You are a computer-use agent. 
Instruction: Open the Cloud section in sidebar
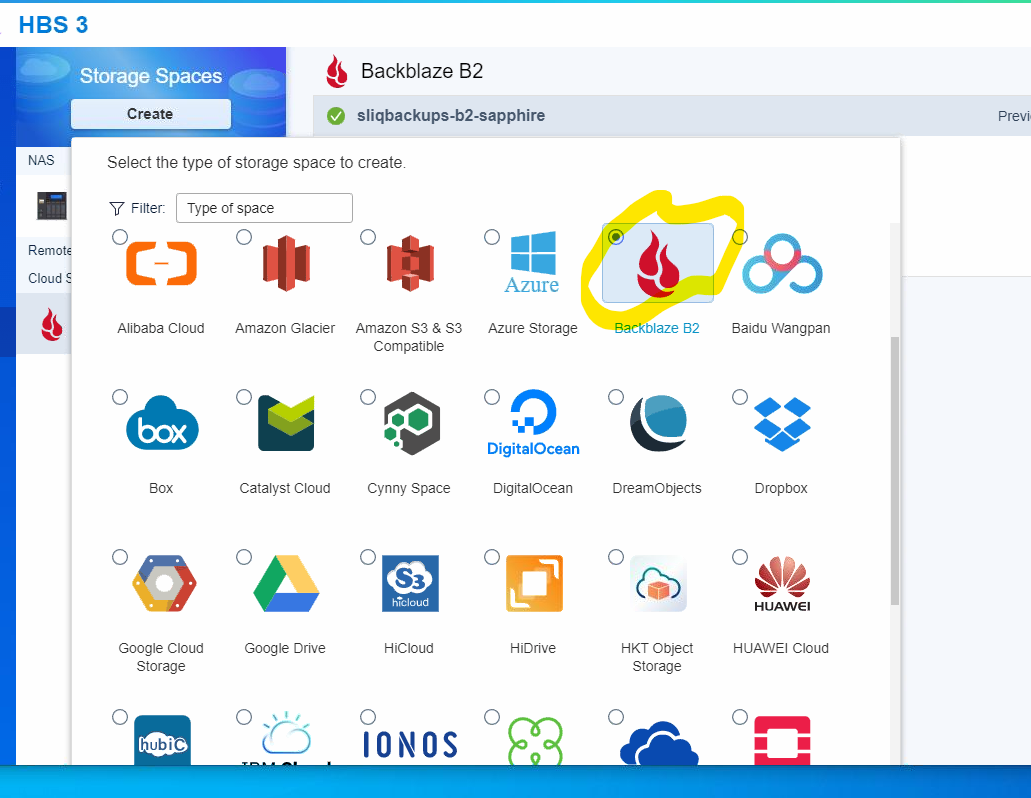(49, 278)
